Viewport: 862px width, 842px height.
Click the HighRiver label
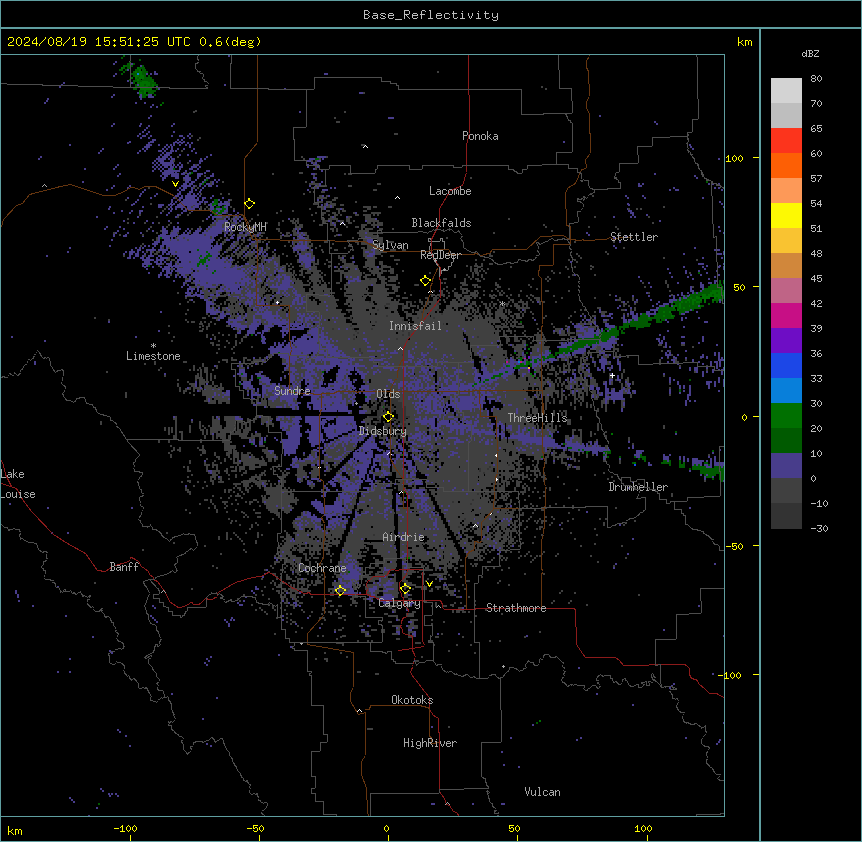click(430, 743)
